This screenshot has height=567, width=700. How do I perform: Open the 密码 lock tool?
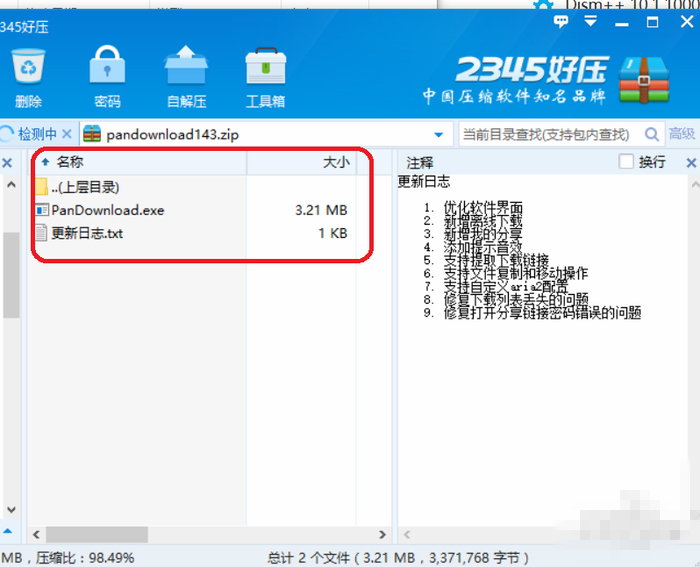coord(107,65)
